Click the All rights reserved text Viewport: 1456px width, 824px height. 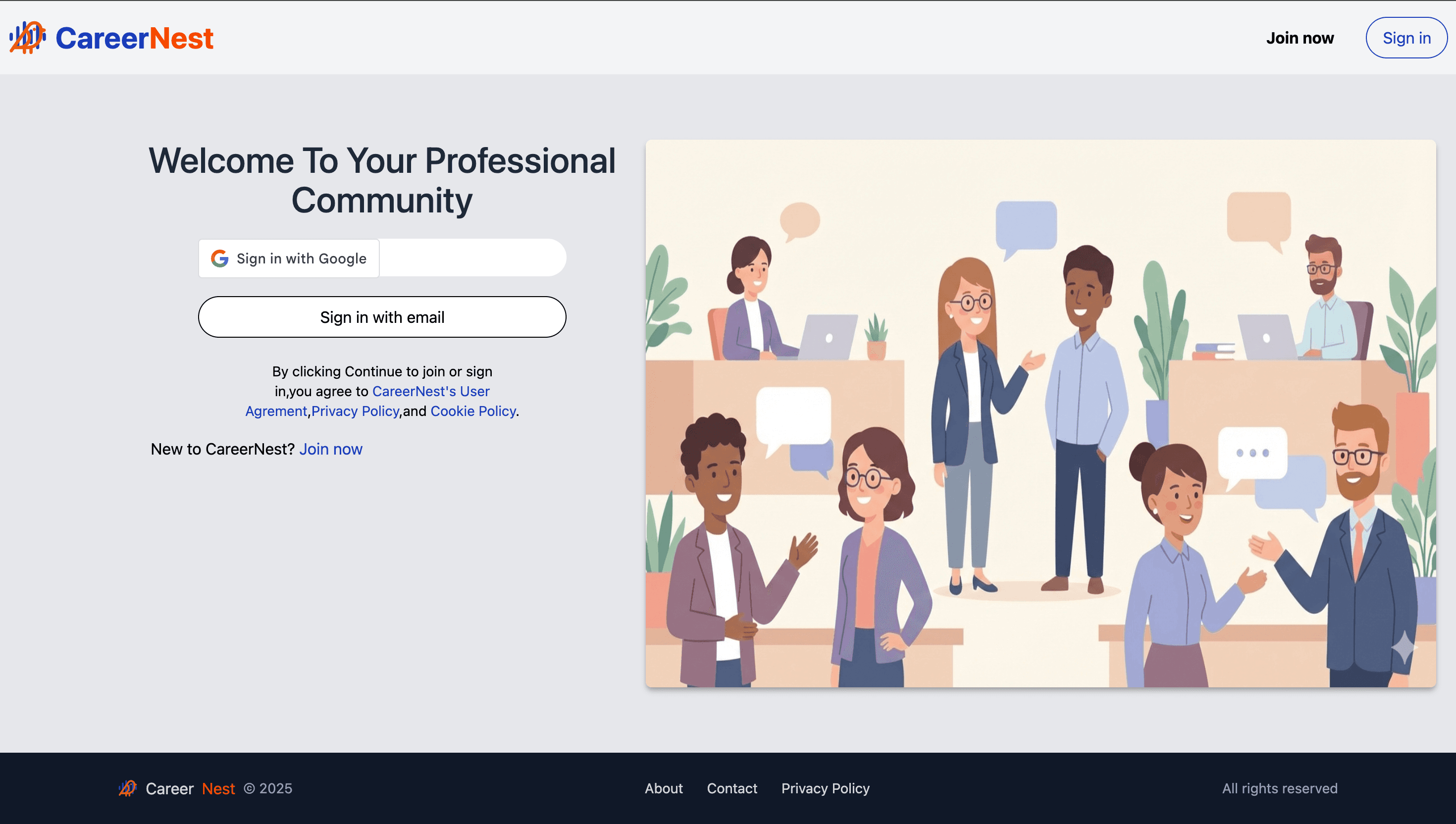pyautogui.click(x=1279, y=788)
